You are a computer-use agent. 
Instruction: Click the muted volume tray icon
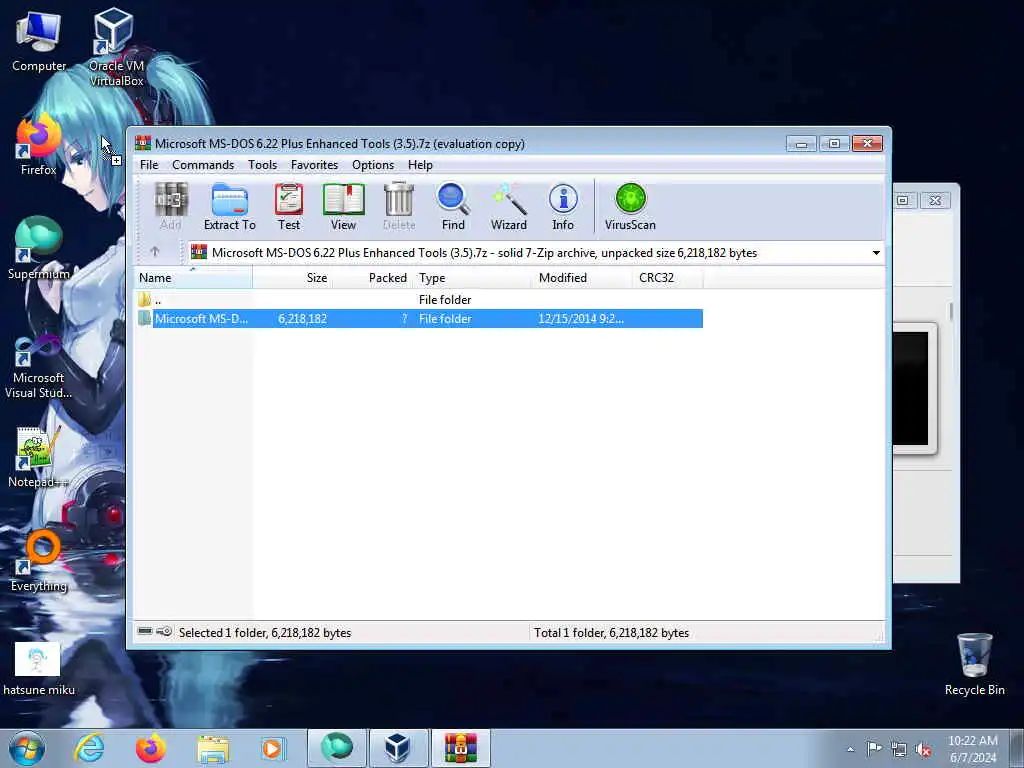coord(923,750)
